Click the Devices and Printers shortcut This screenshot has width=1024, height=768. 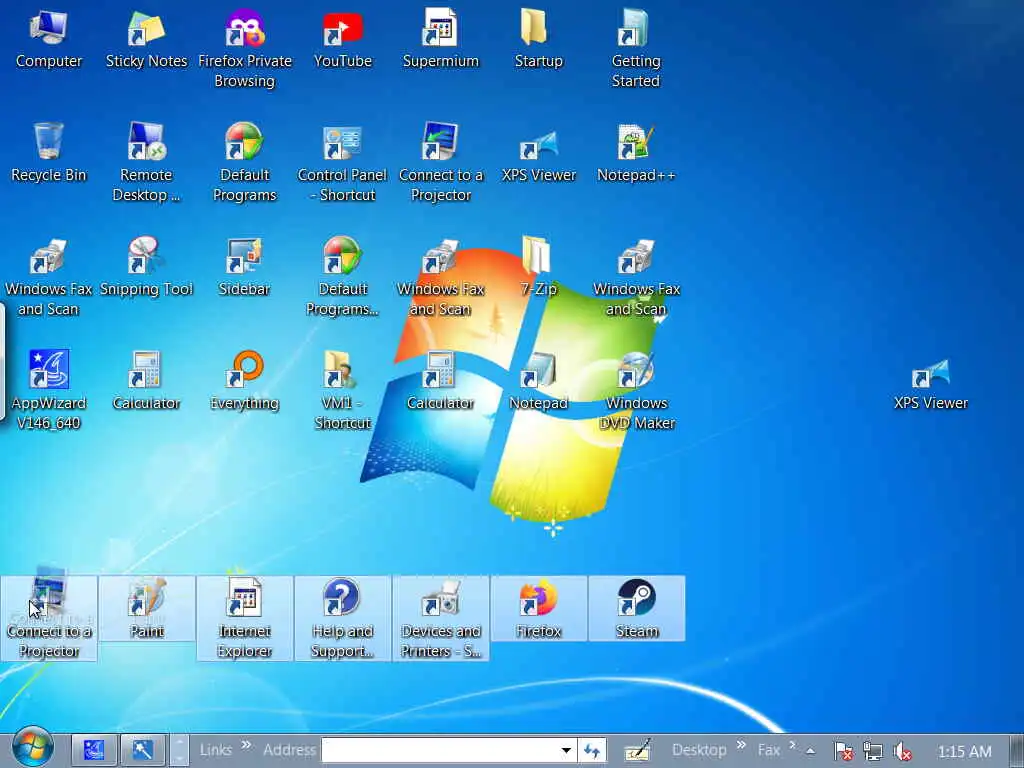[x=440, y=618]
